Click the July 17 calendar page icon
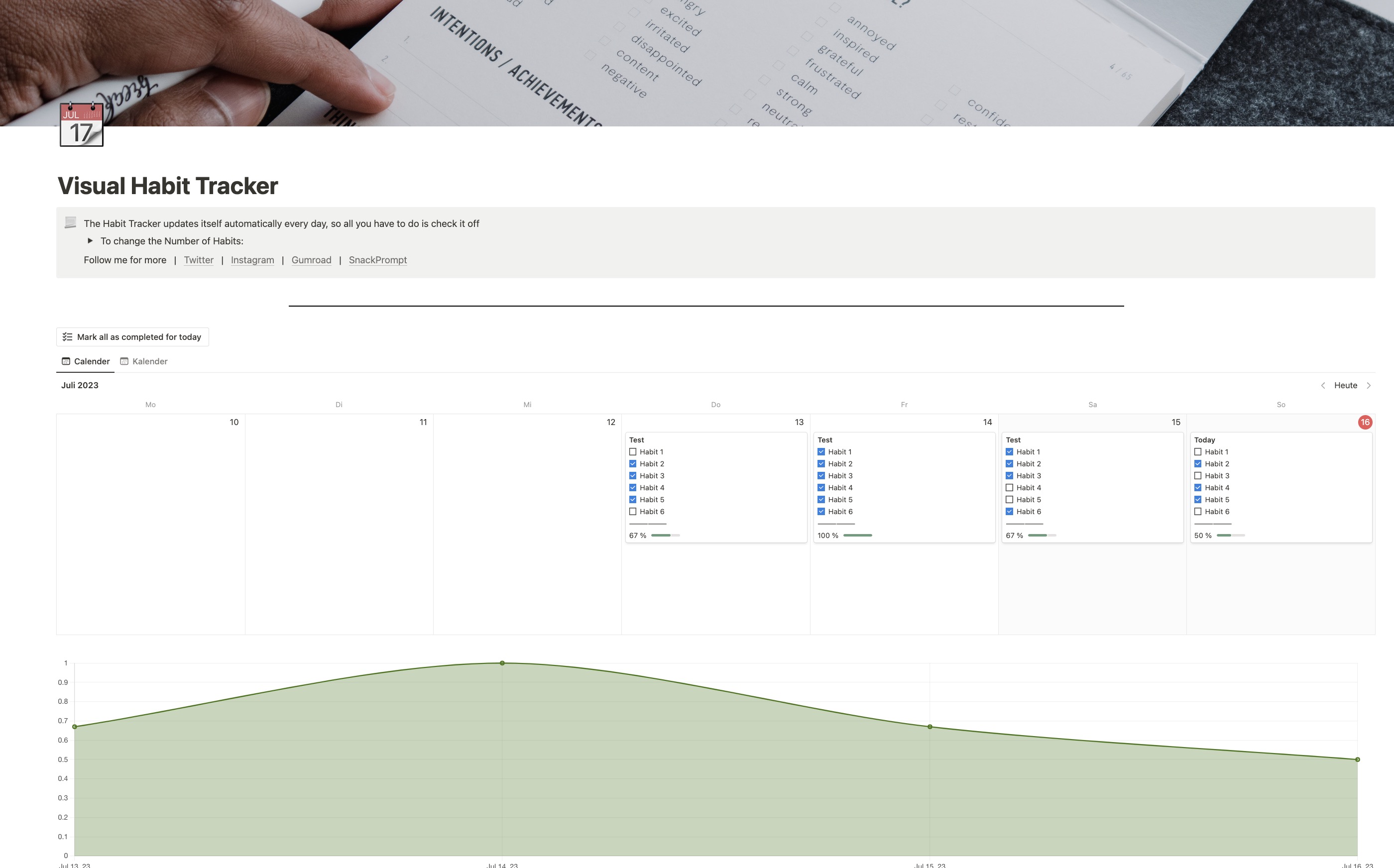The width and height of the screenshot is (1394, 868). (81, 124)
